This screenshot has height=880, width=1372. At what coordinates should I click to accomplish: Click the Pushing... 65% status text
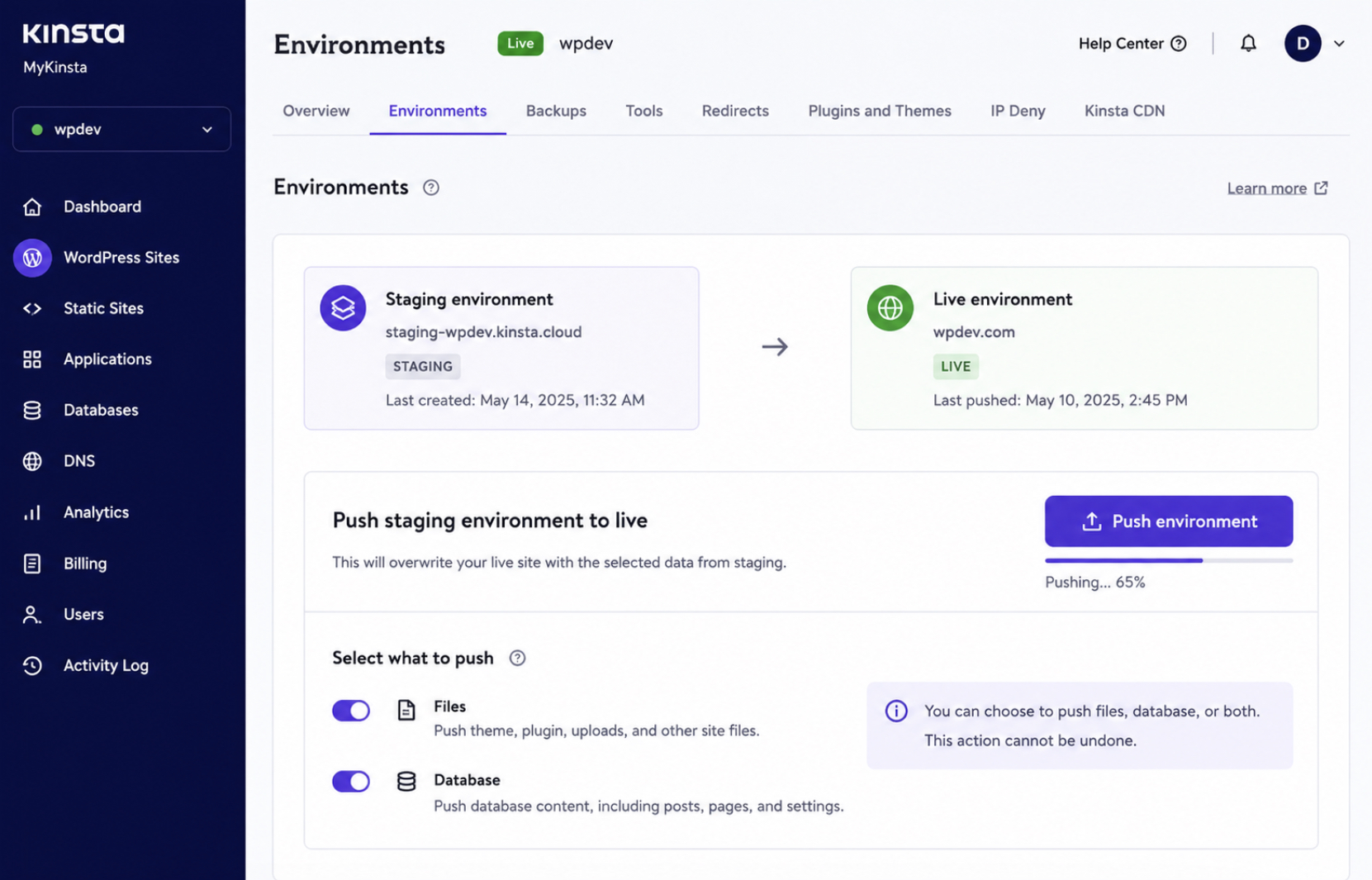[1095, 583]
